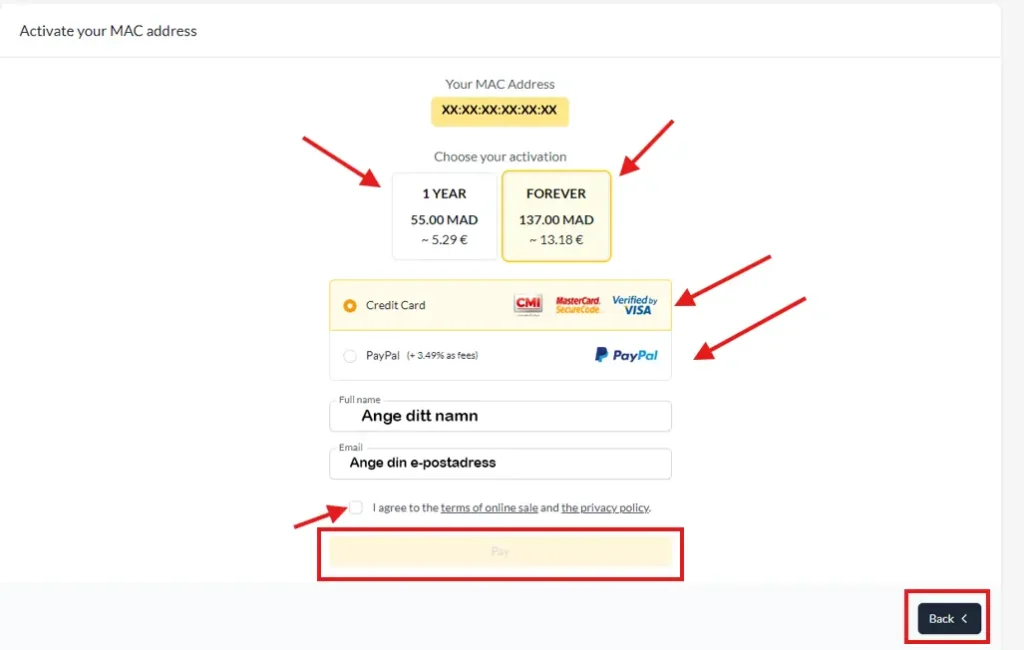Click the yellow MAC address badge

point(499,111)
